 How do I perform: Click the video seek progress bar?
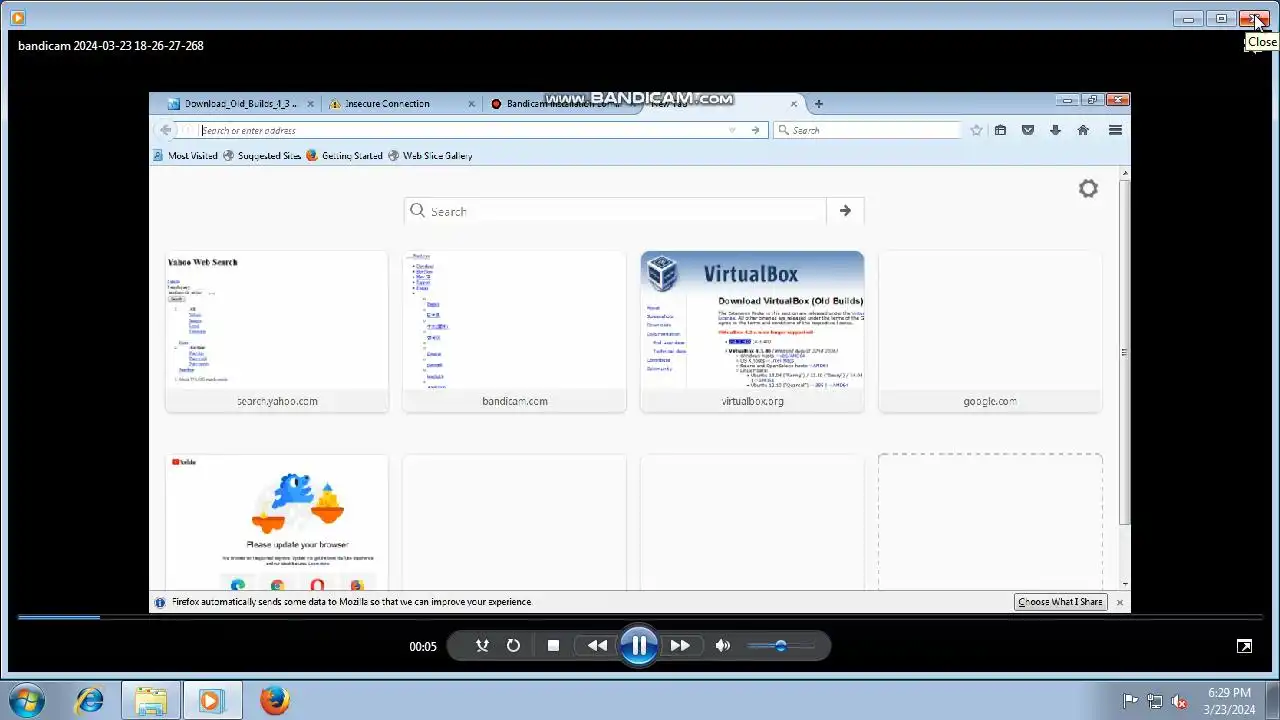point(640,617)
